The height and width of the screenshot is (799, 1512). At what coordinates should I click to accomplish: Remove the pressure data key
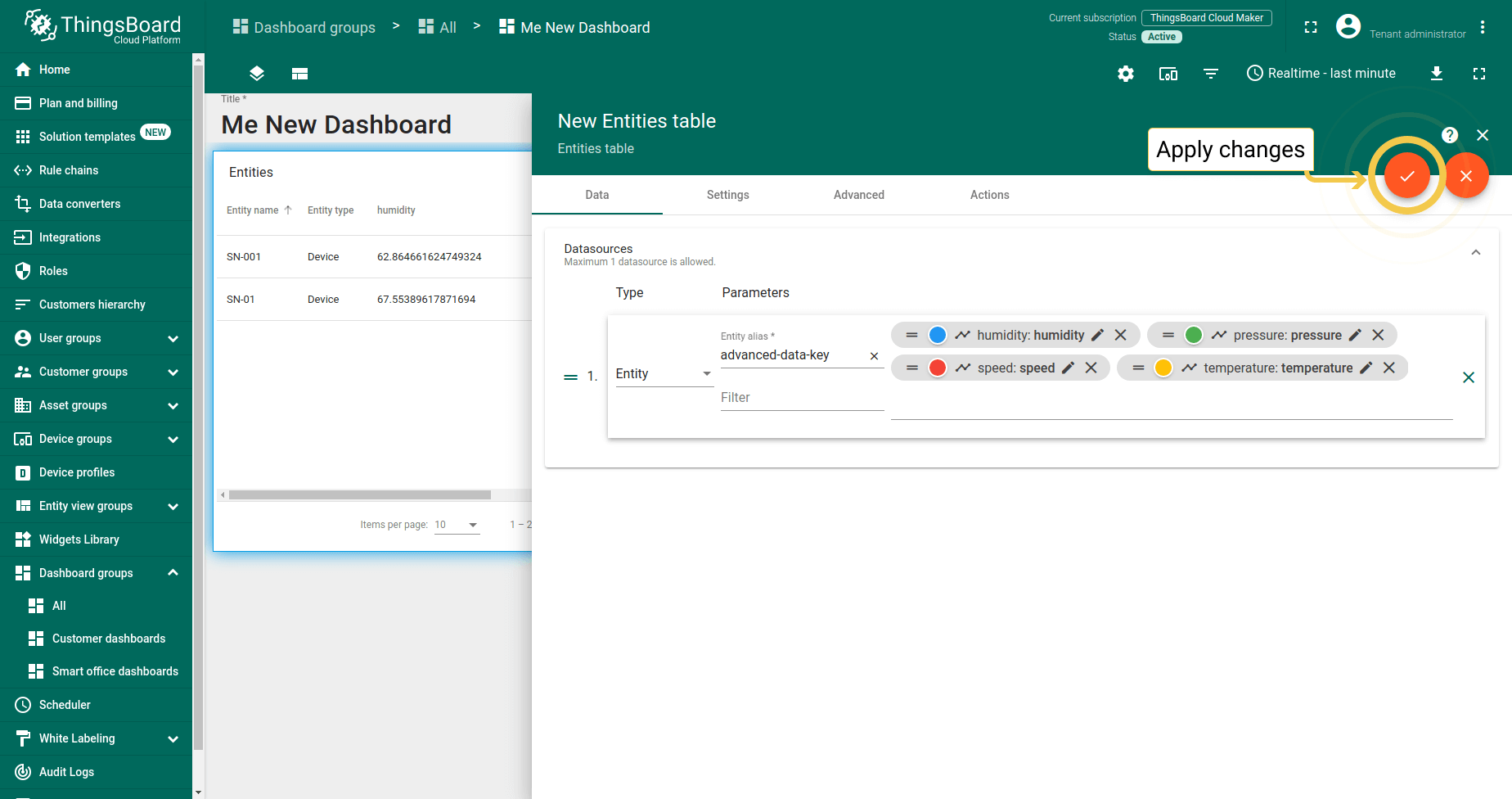1378,335
